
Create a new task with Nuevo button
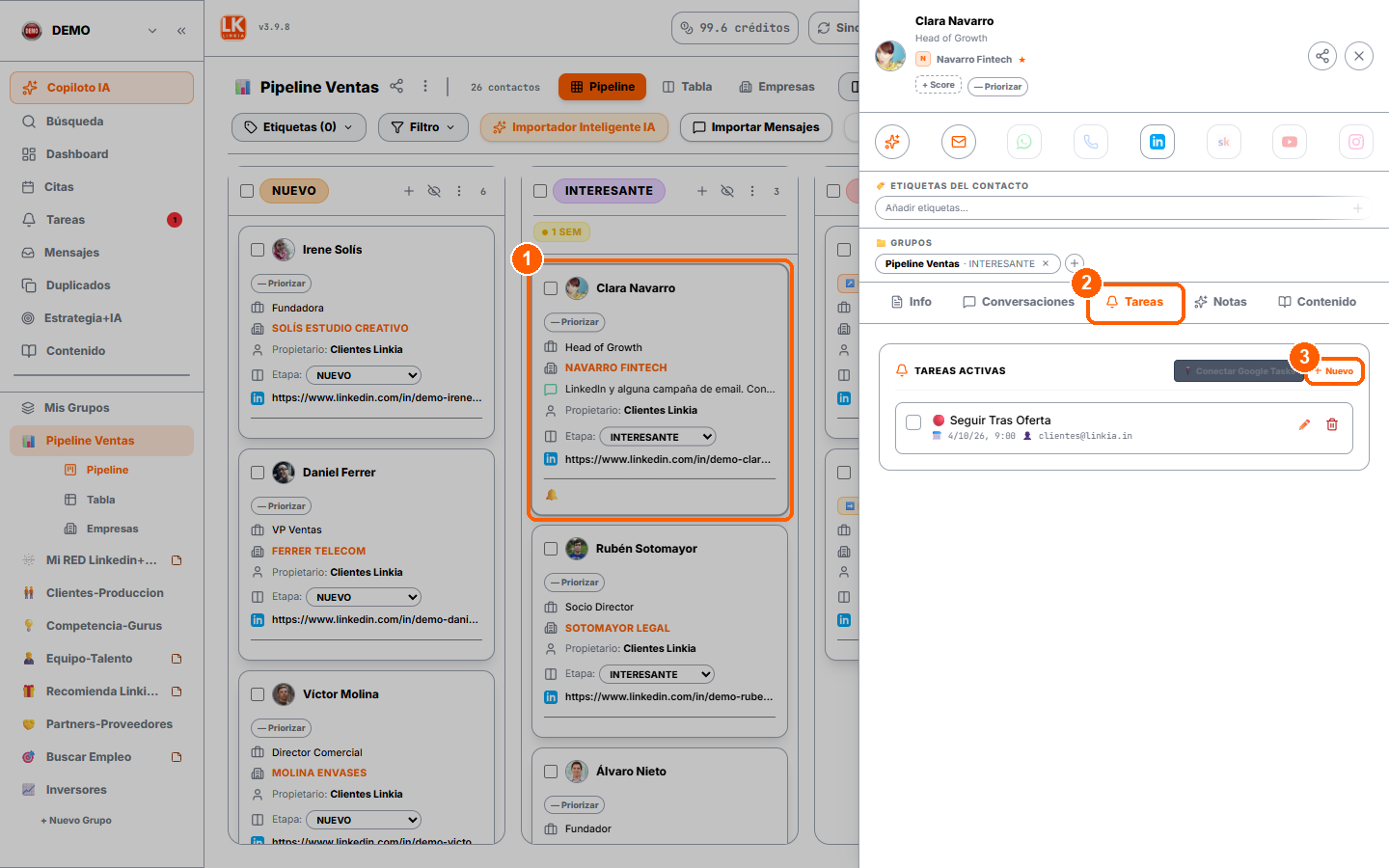1334,371
